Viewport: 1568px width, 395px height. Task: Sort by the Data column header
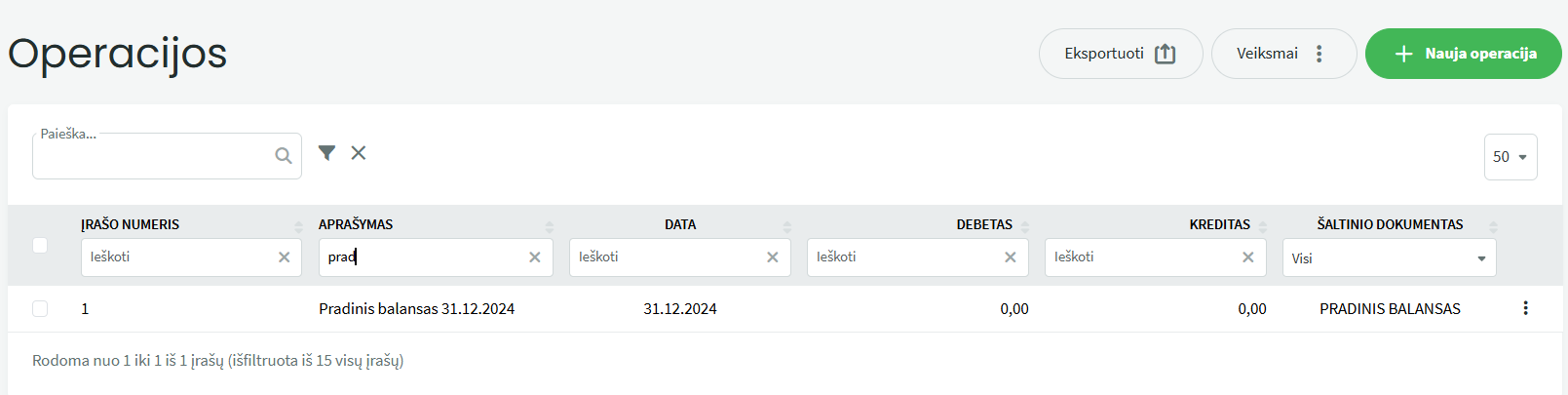[x=680, y=224]
